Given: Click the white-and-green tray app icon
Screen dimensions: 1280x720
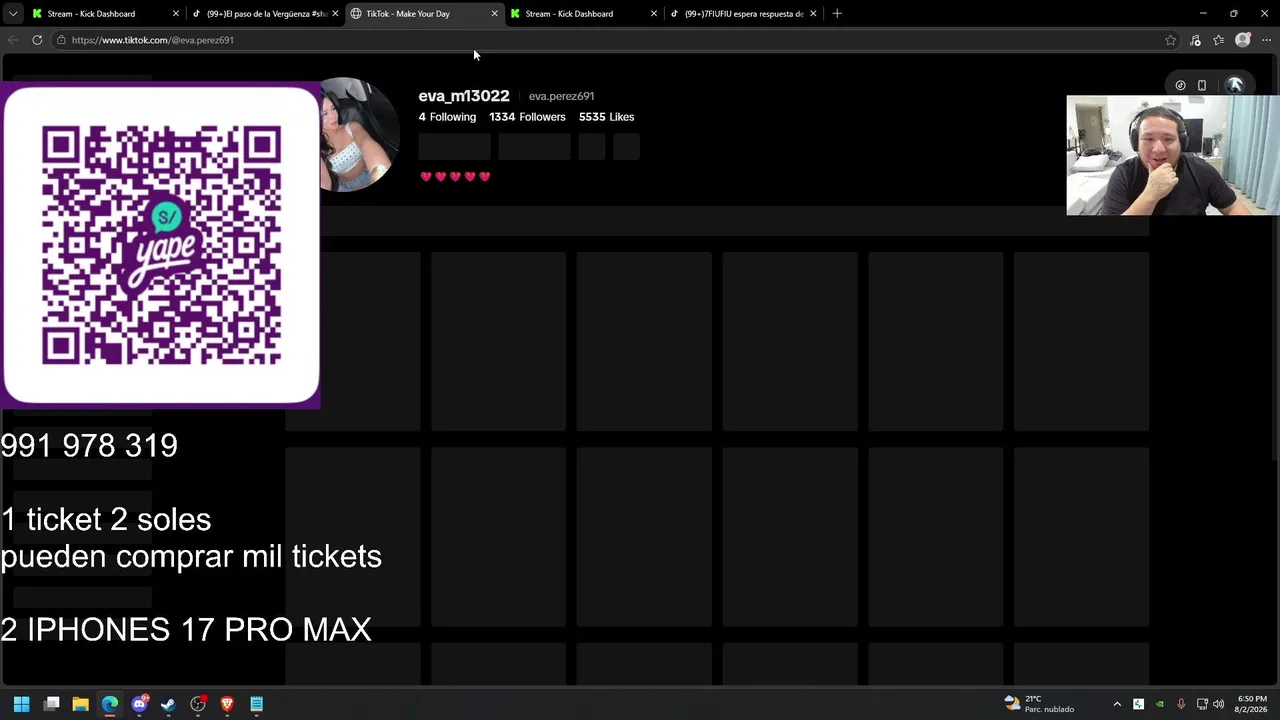Looking at the screenshot, I should (x=1138, y=704).
